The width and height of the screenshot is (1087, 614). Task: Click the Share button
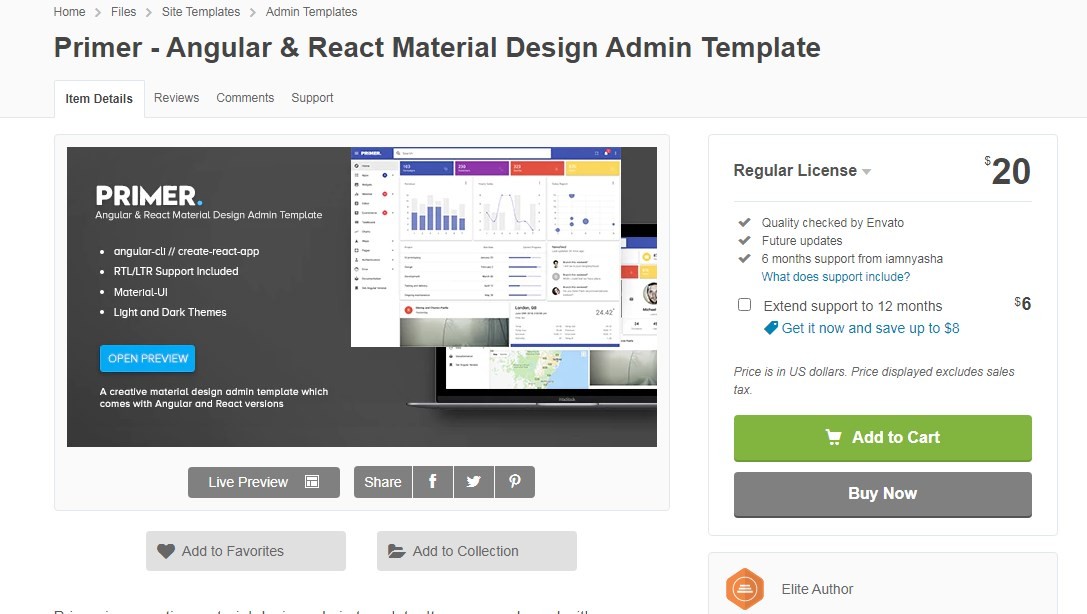click(x=383, y=482)
